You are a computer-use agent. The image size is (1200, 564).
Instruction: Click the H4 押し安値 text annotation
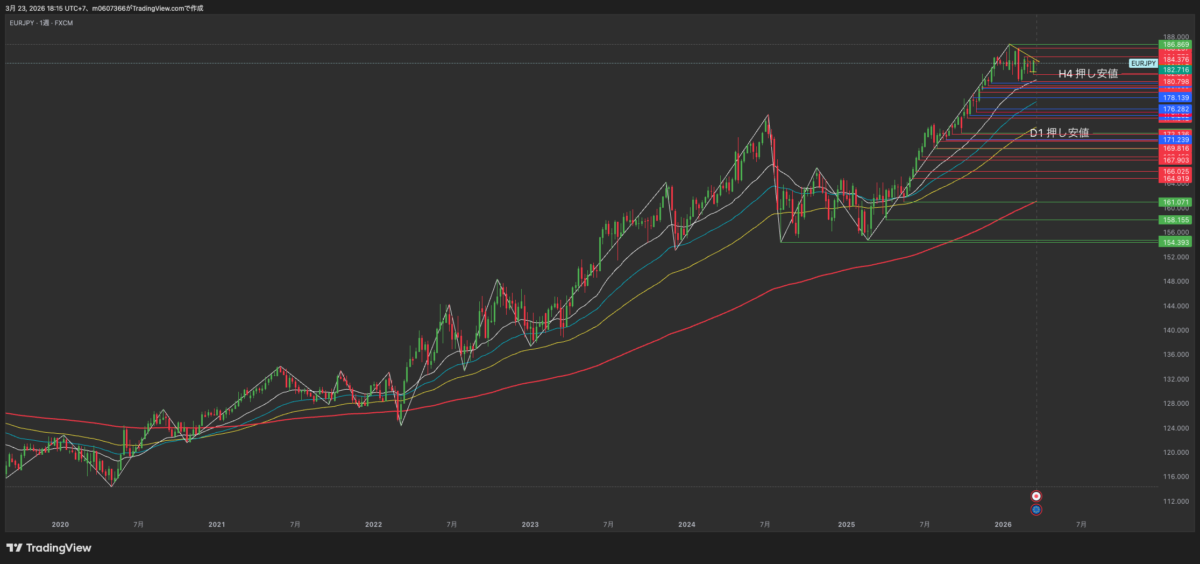pos(1088,73)
